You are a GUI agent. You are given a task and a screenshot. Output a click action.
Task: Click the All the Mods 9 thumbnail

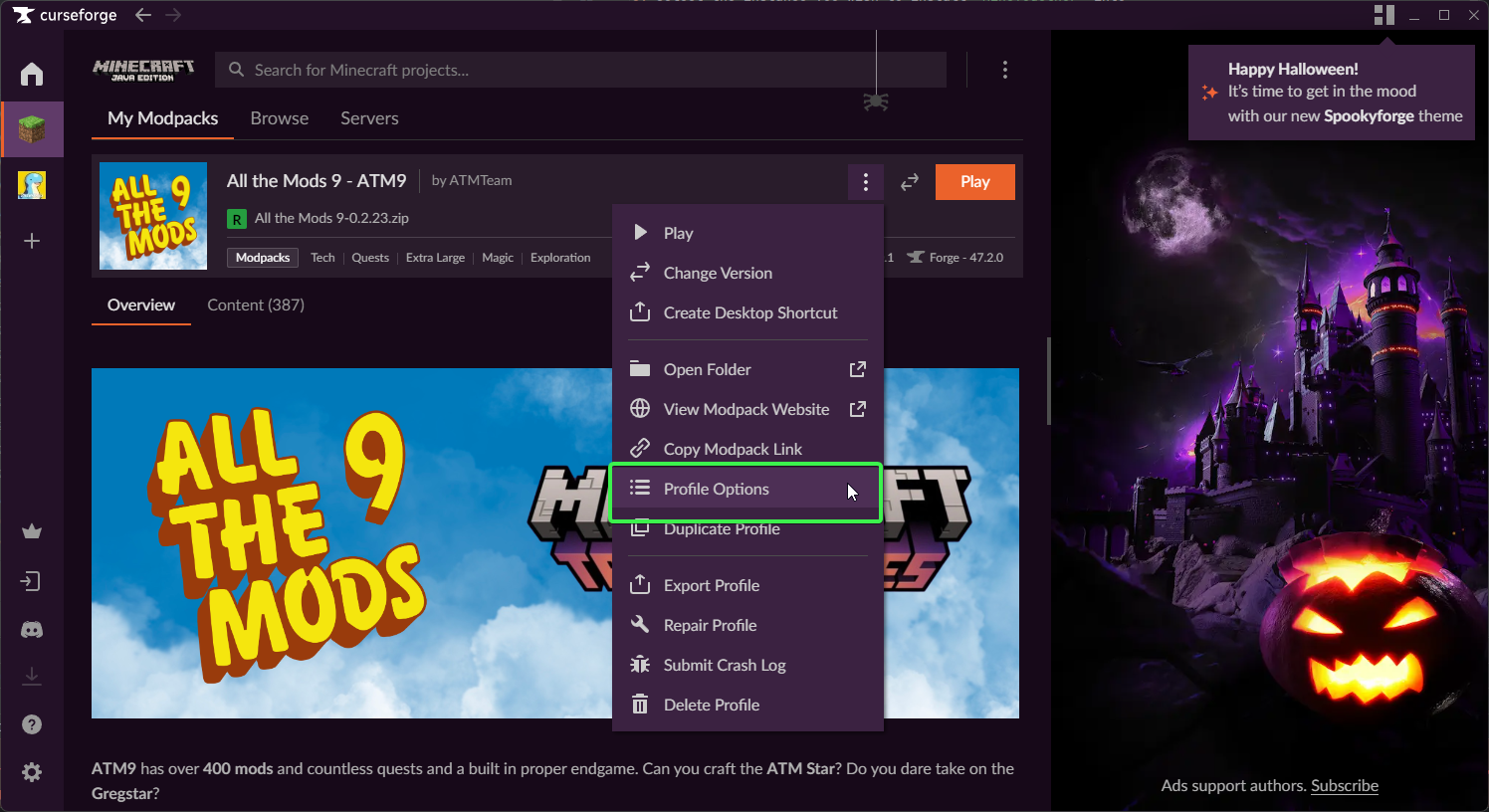153,216
